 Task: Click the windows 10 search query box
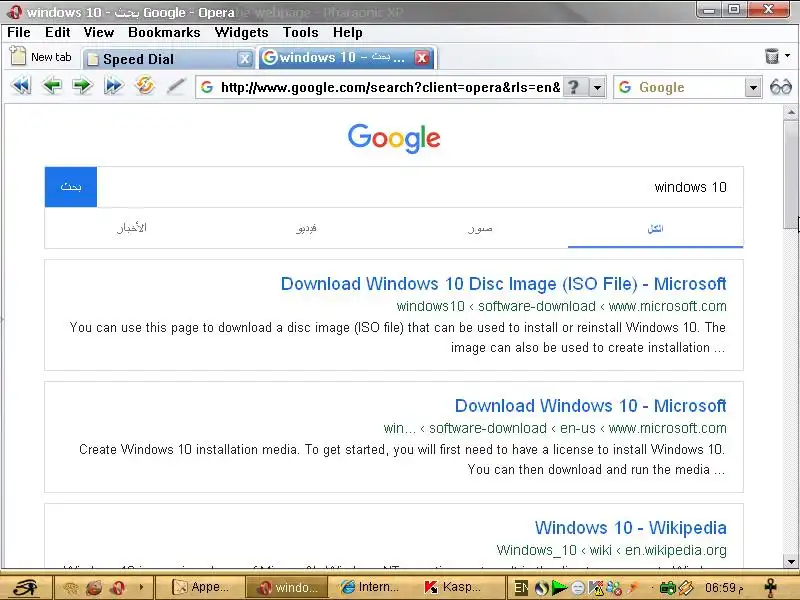click(x=419, y=187)
